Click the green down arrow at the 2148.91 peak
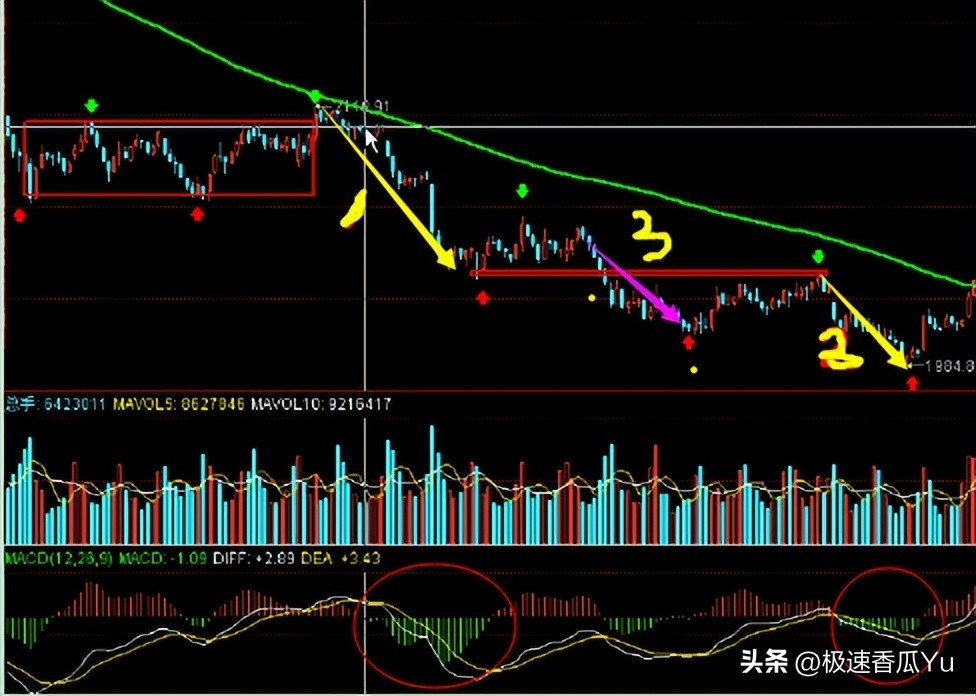The height and width of the screenshot is (696, 976). coord(316,96)
